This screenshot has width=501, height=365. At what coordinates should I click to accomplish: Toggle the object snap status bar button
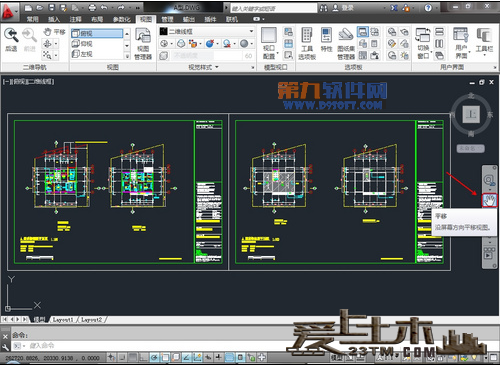165,358
